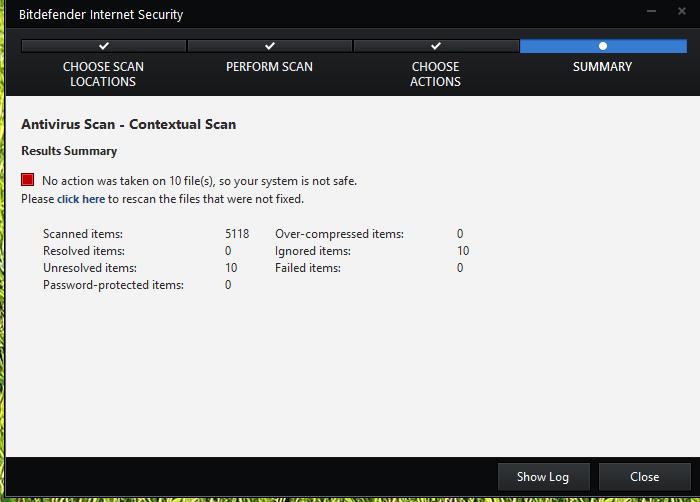Click the Results Summary heading
This screenshot has width=700, height=502.
click(x=69, y=151)
